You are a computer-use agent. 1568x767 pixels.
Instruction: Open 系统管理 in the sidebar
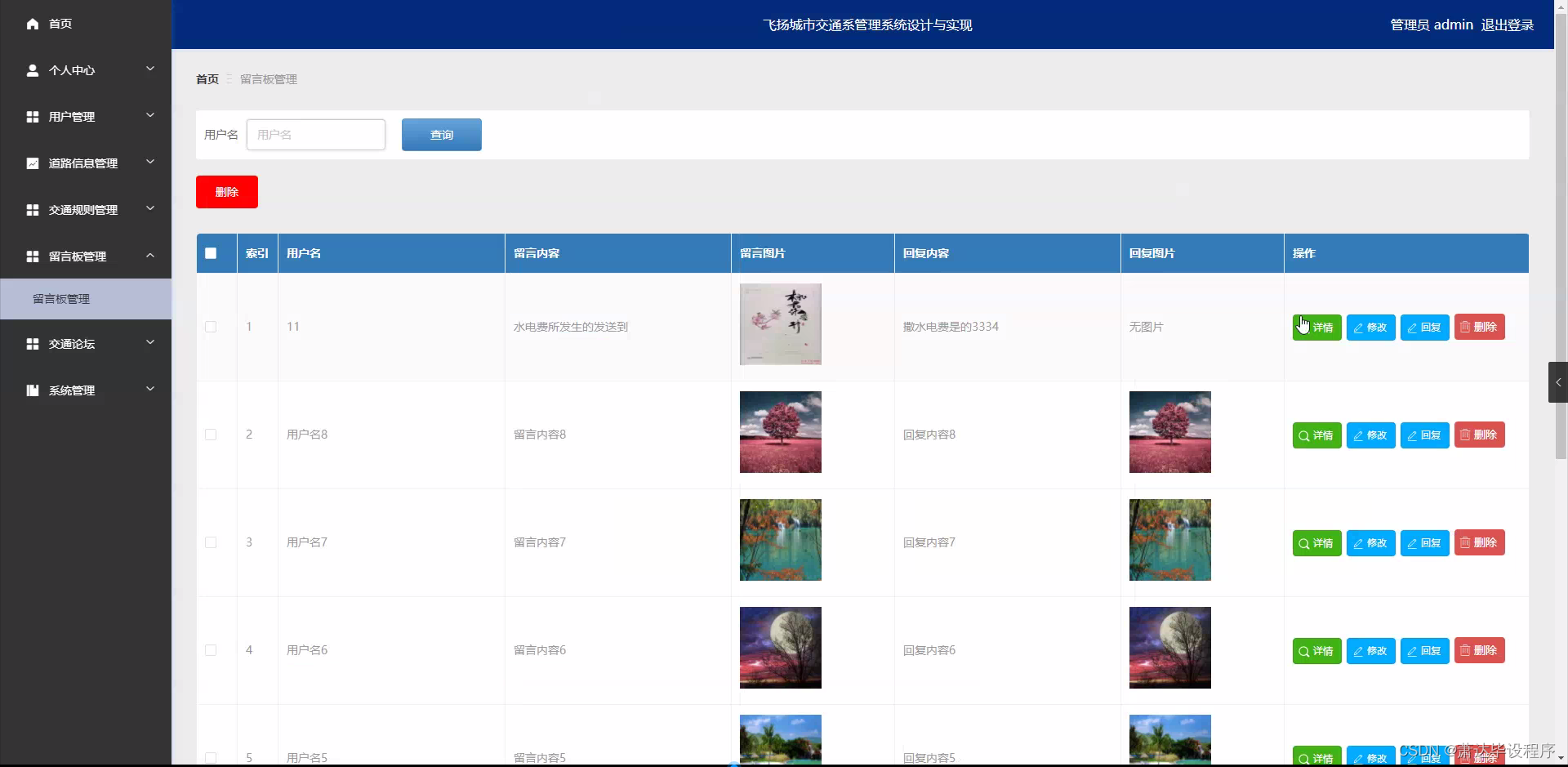[x=86, y=390]
